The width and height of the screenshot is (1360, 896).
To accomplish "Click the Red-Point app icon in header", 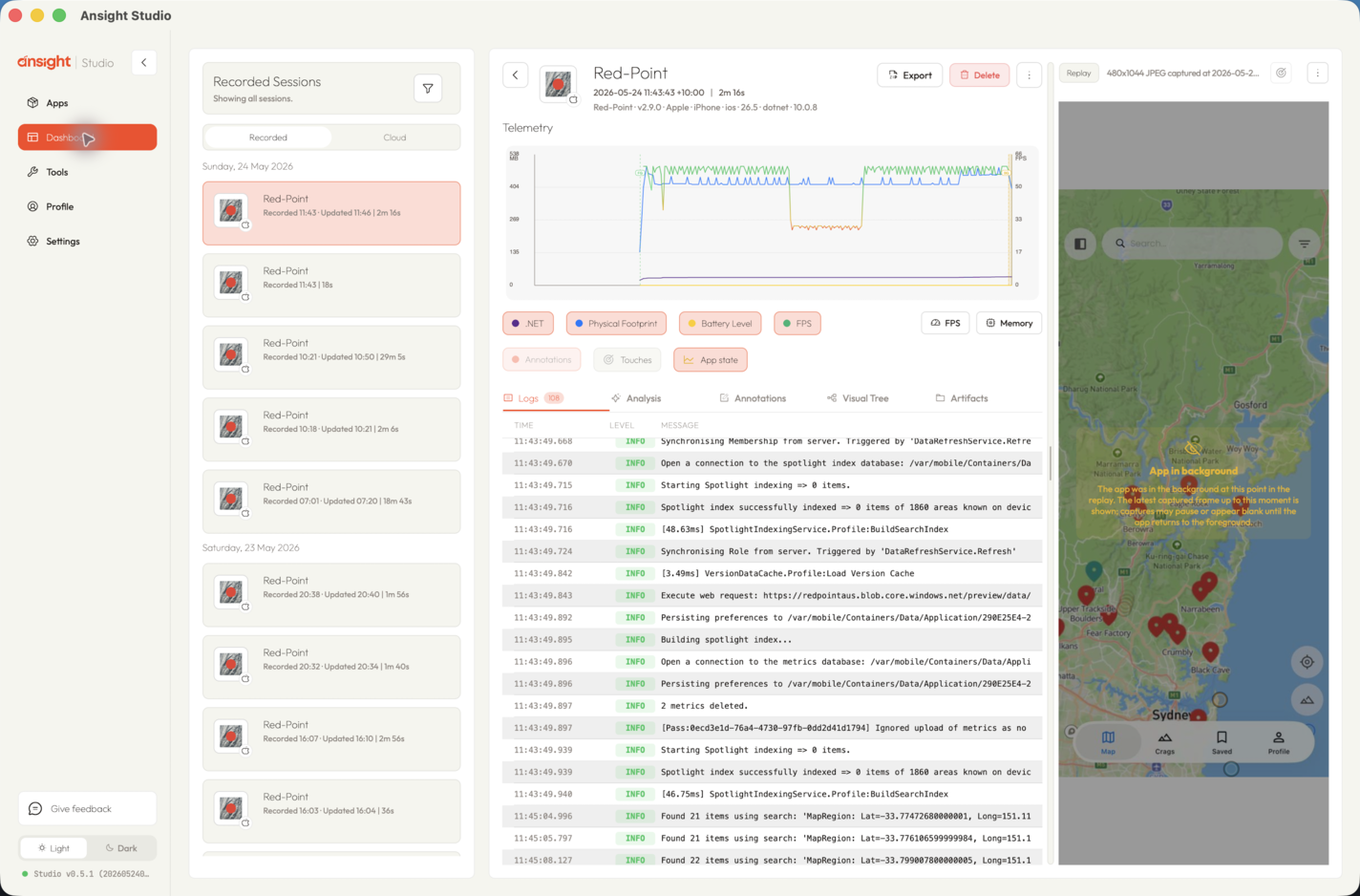I will (558, 84).
